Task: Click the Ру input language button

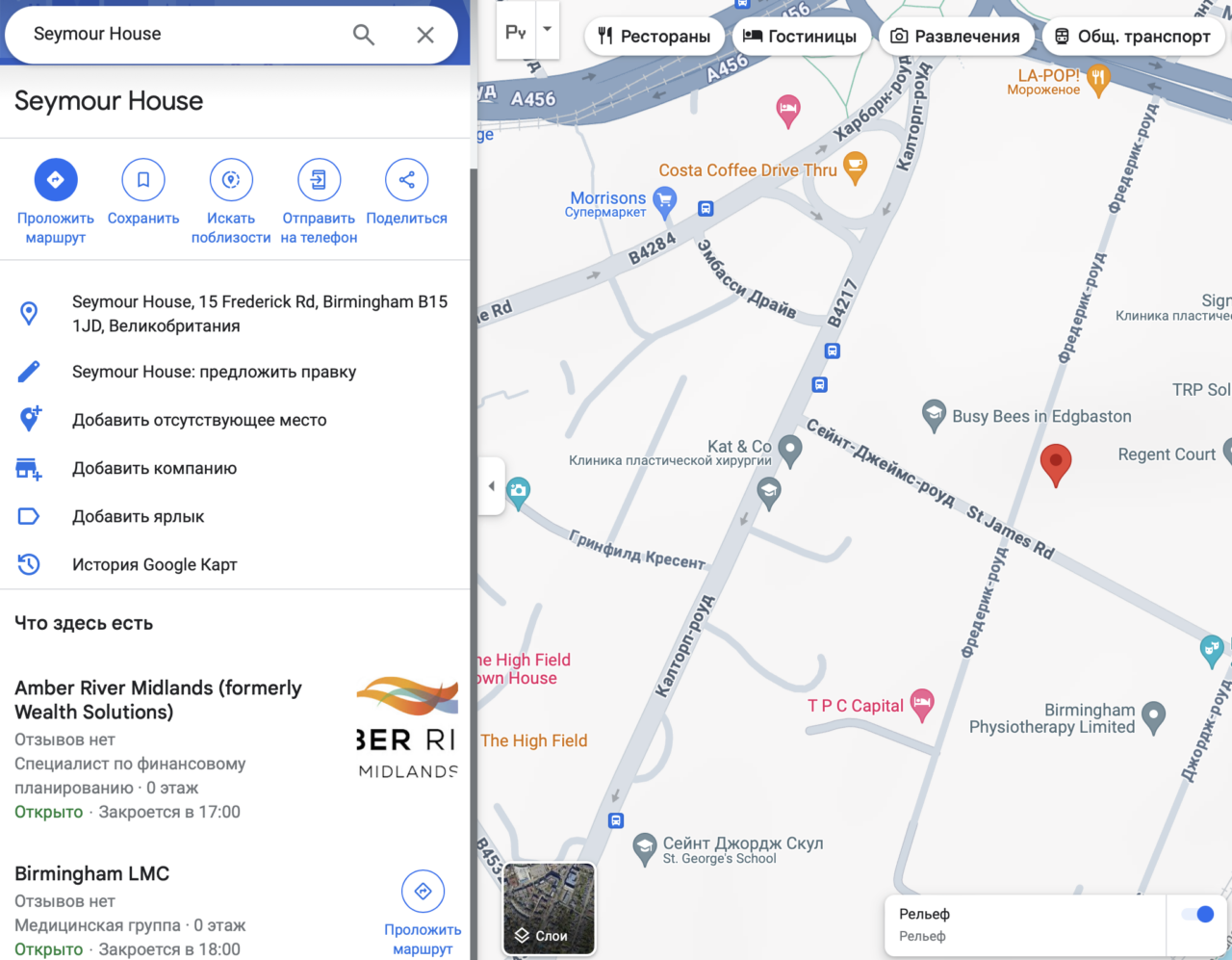Action: 516,31
